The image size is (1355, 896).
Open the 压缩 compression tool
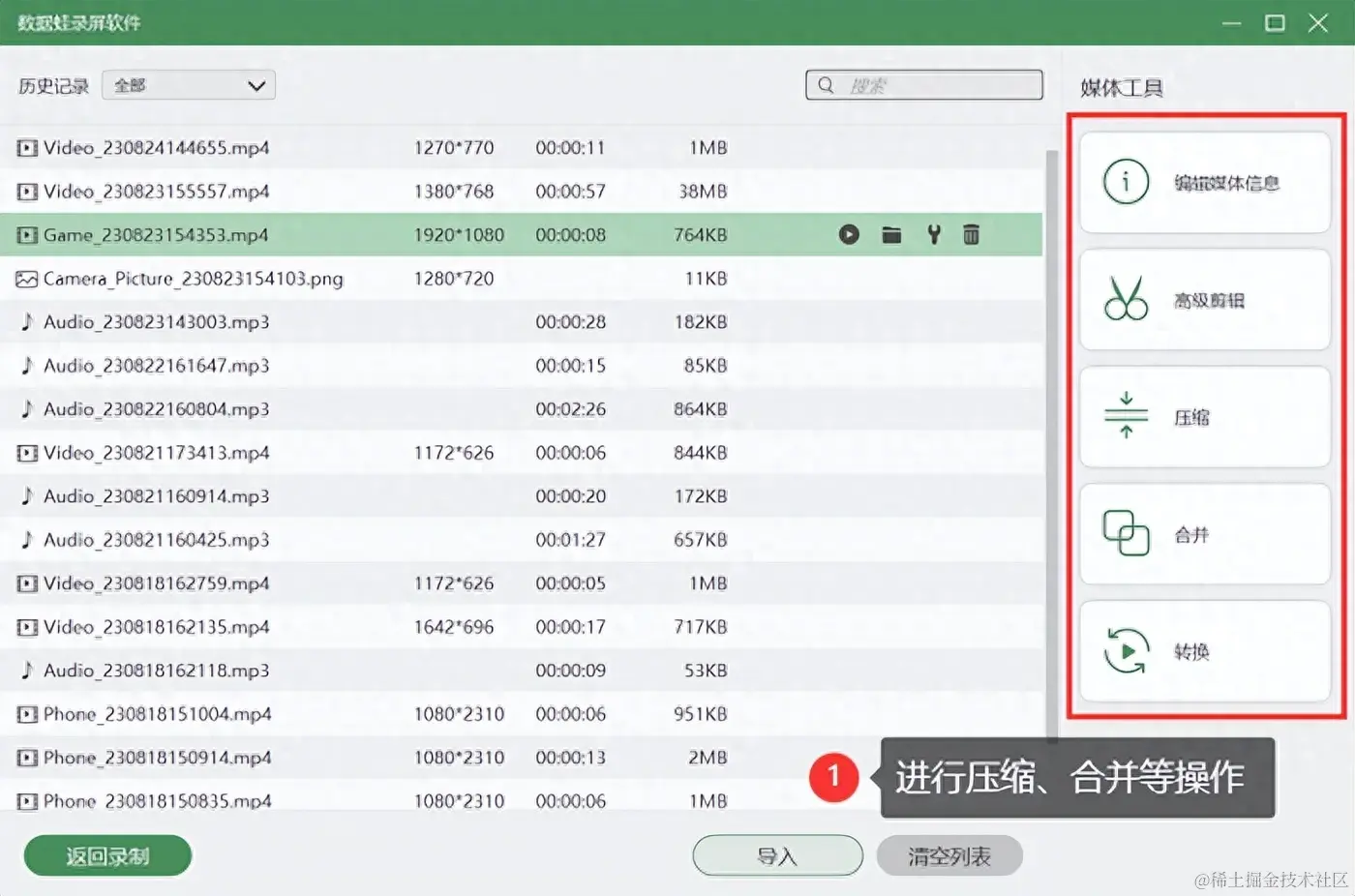coord(1205,416)
